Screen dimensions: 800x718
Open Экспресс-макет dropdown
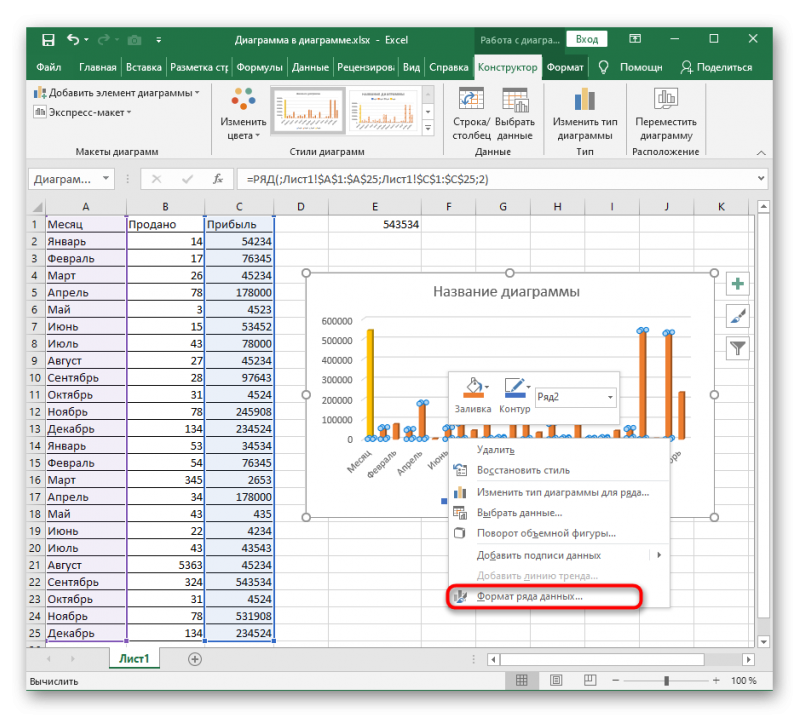(83, 112)
